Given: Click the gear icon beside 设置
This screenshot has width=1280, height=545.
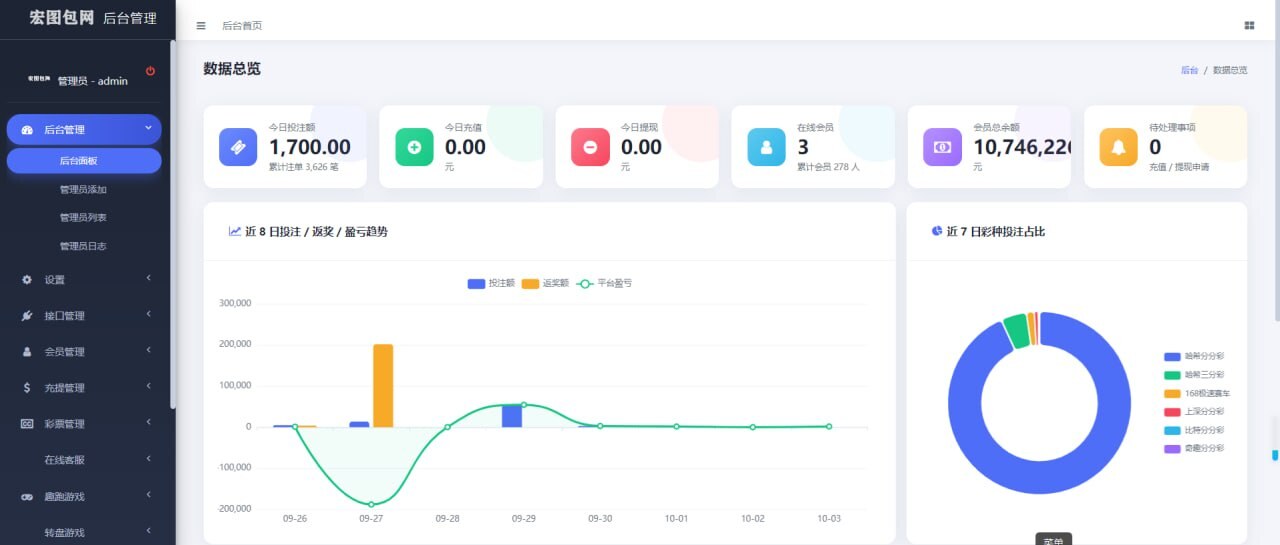Looking at the screenshot, I should [x=27, y=280].
